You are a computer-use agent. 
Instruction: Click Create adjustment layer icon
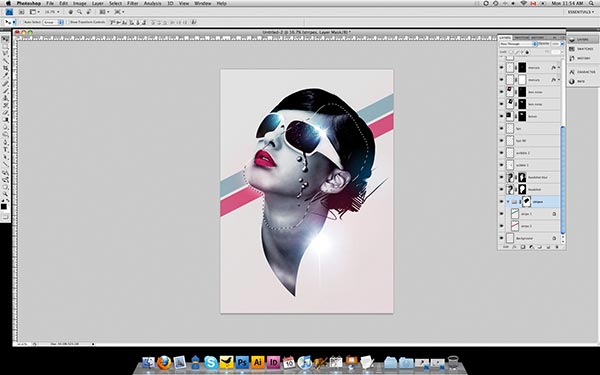tap(532, 247)
